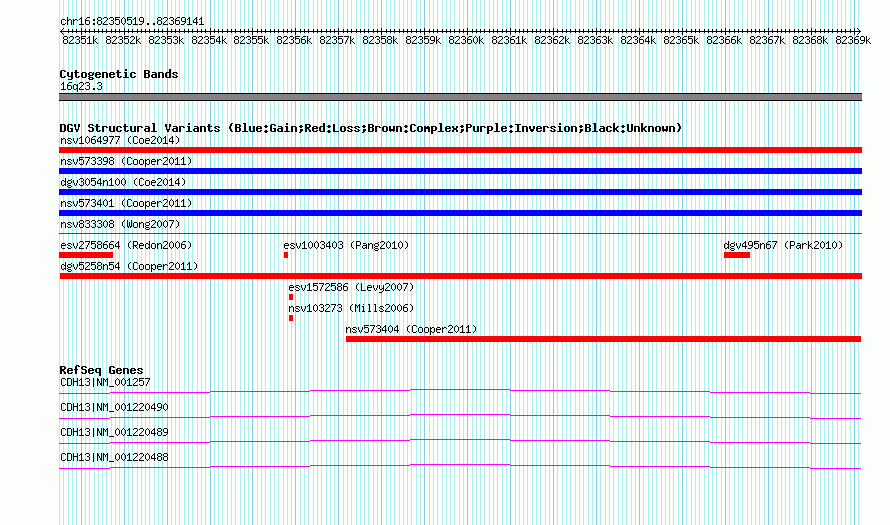Screen dimensions: 890x525
Task: Click the 82368k ruler tick label
Action: pyautogui.click(x=810, y=40)
